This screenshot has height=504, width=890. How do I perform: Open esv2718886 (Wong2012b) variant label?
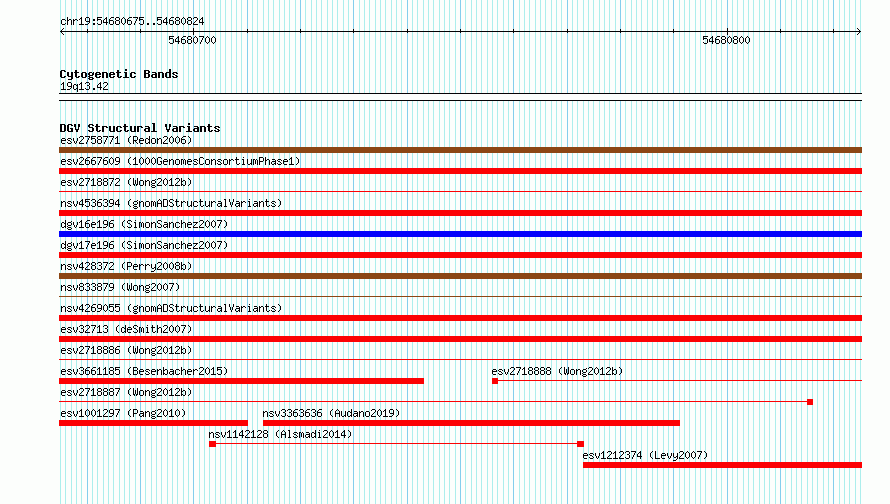[x=126, y=350]
